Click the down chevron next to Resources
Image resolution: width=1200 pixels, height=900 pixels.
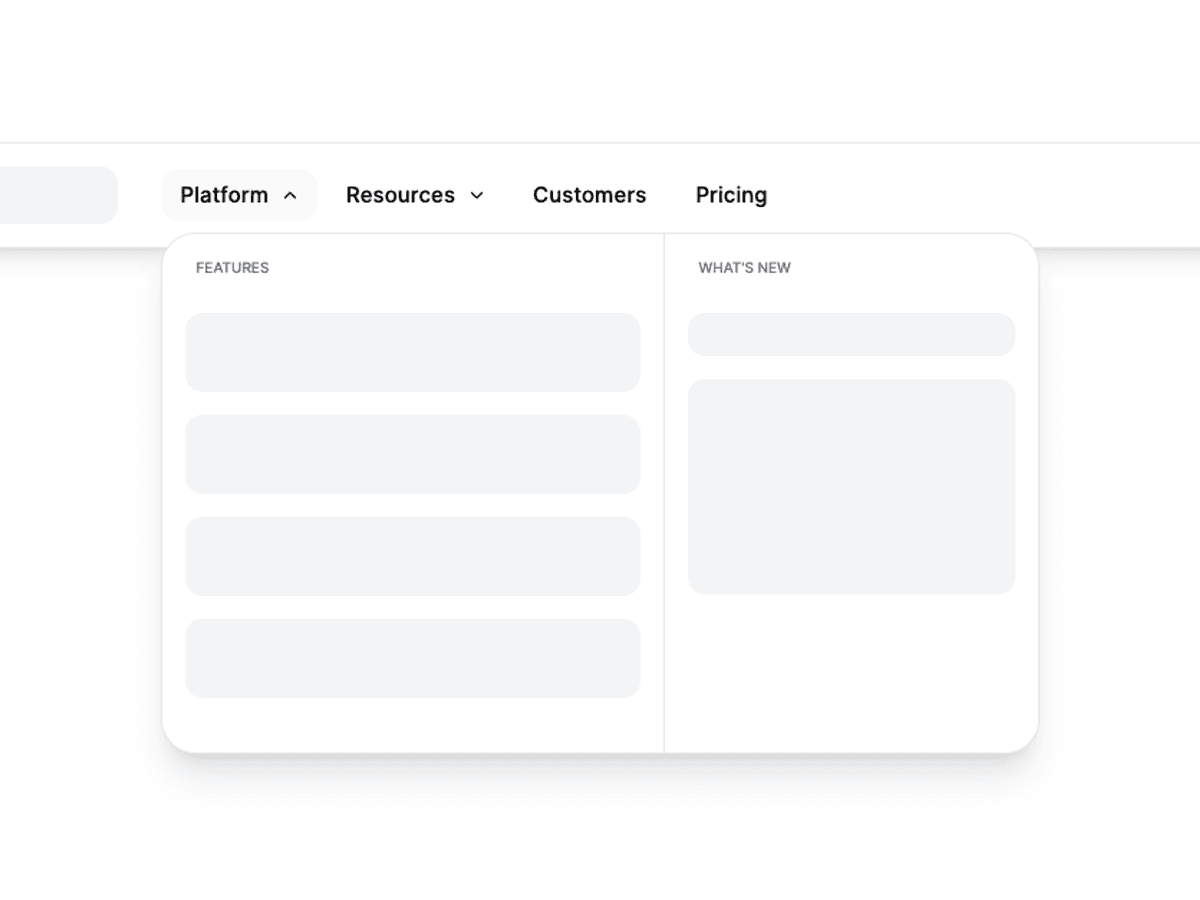[477, 196]
